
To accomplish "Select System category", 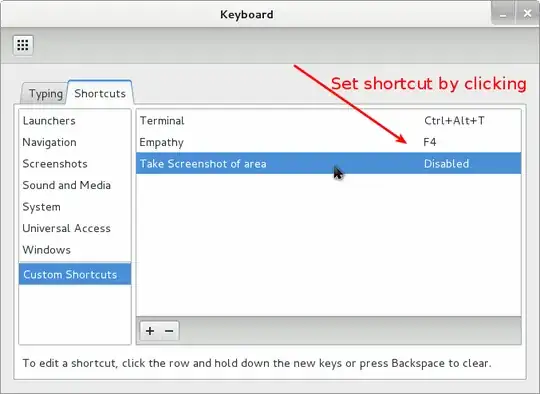I will [75, 207].
